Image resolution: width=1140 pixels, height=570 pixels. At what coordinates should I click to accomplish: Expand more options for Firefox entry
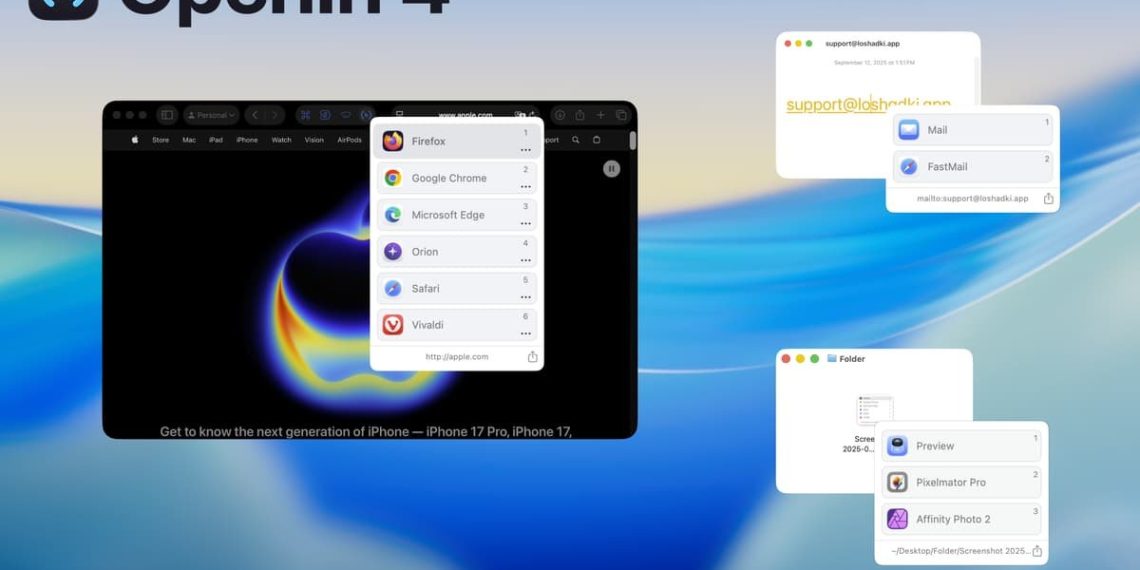(x=525, y=150)
